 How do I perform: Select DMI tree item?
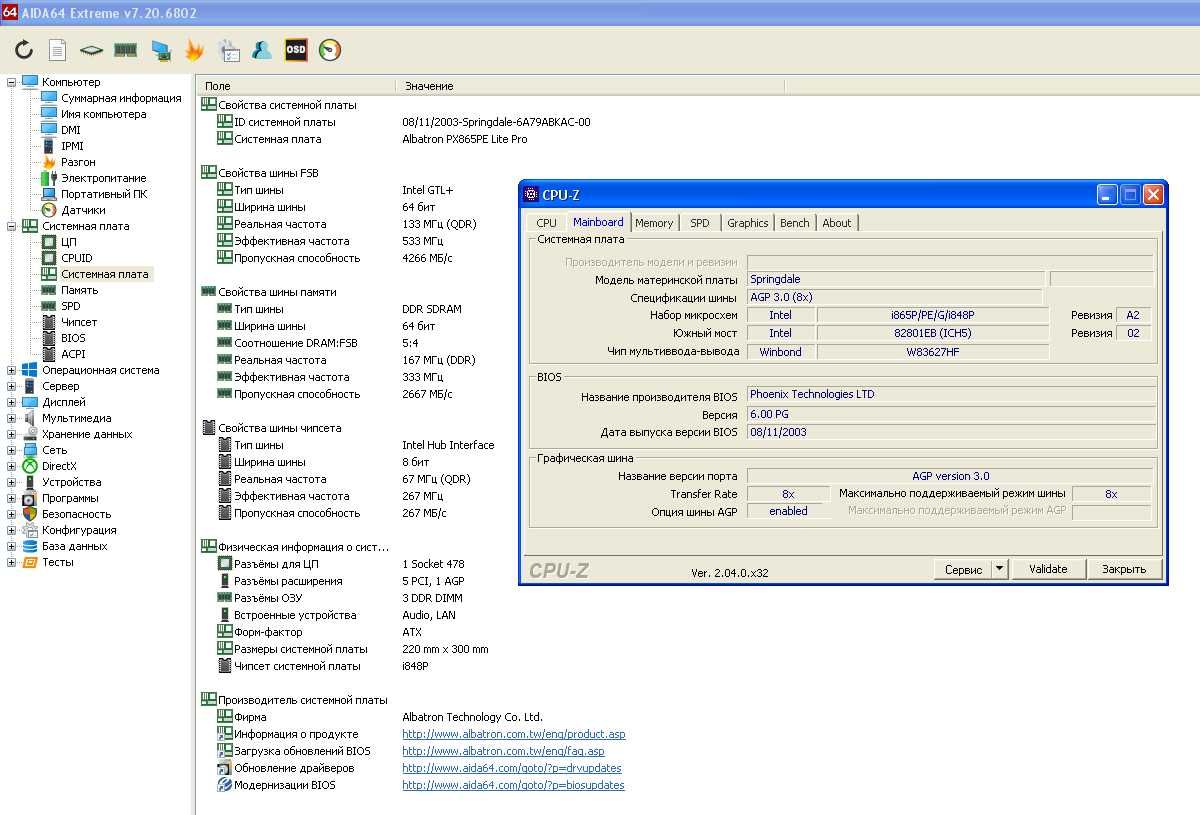[x=71, y=130]
